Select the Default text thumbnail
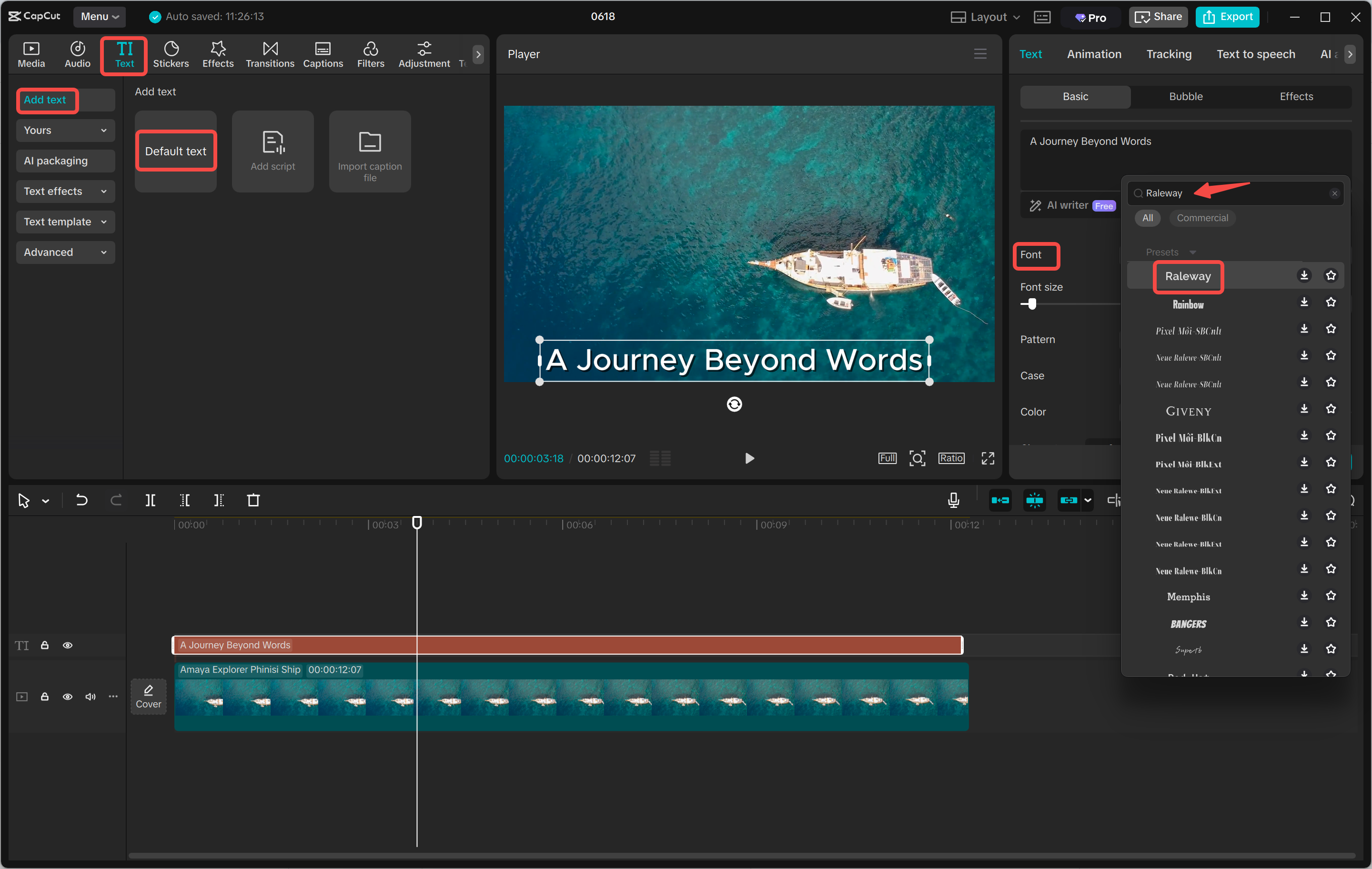Screen dimensions: 1372x869 [x=175, y=151]
